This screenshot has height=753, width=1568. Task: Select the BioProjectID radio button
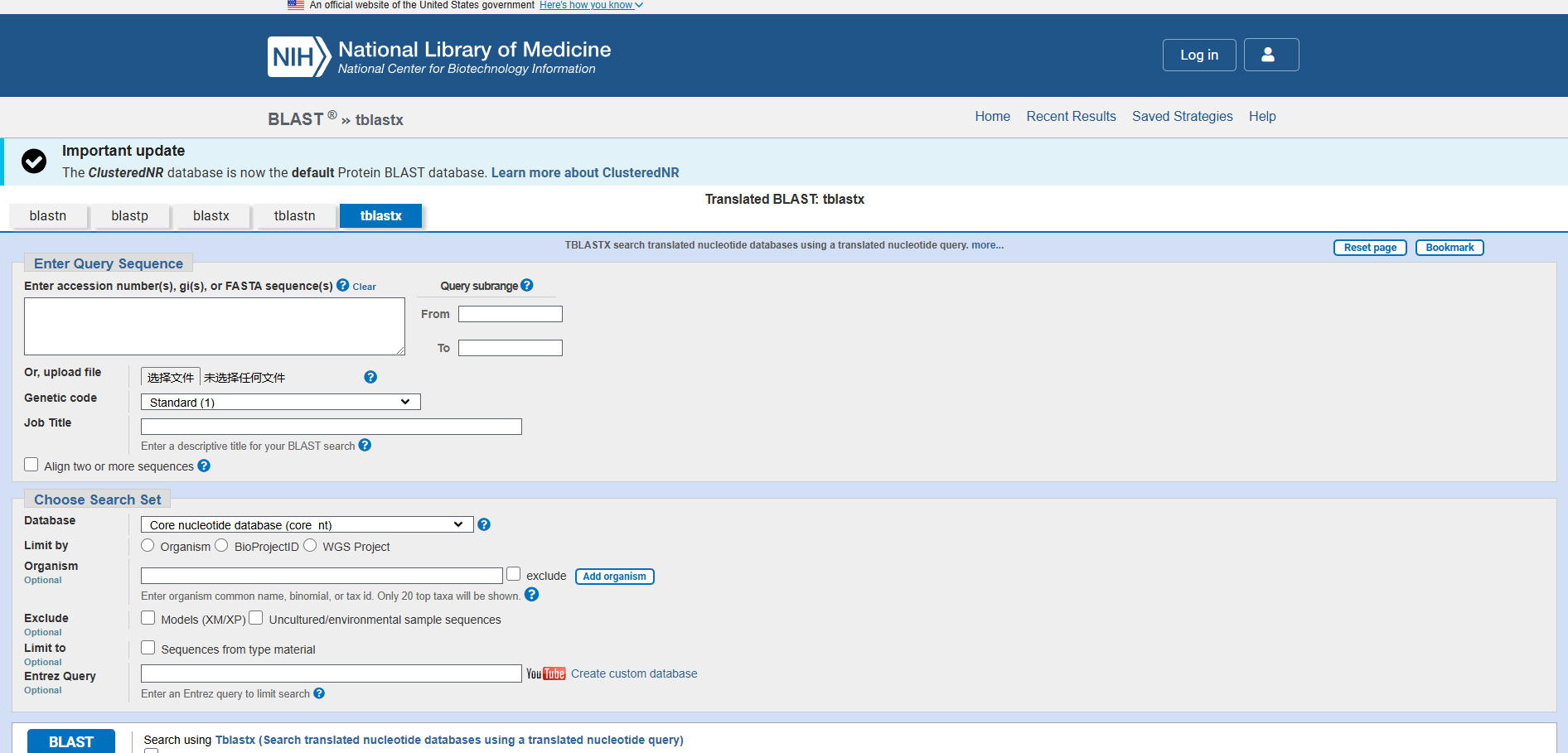tap(221, 545)
